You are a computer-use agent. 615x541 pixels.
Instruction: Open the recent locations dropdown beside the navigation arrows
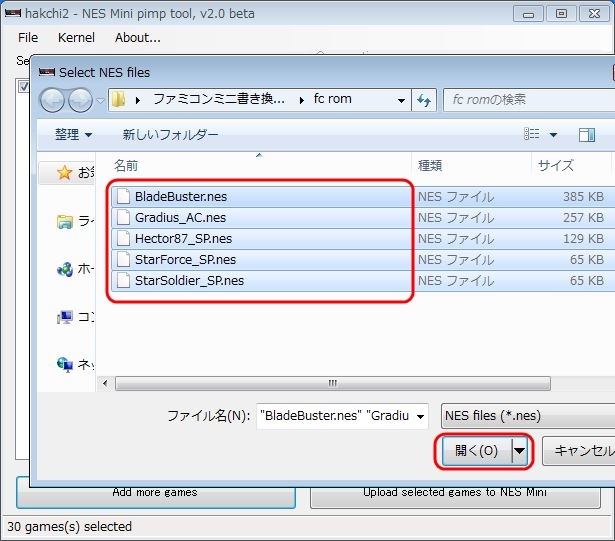(100, 101)
